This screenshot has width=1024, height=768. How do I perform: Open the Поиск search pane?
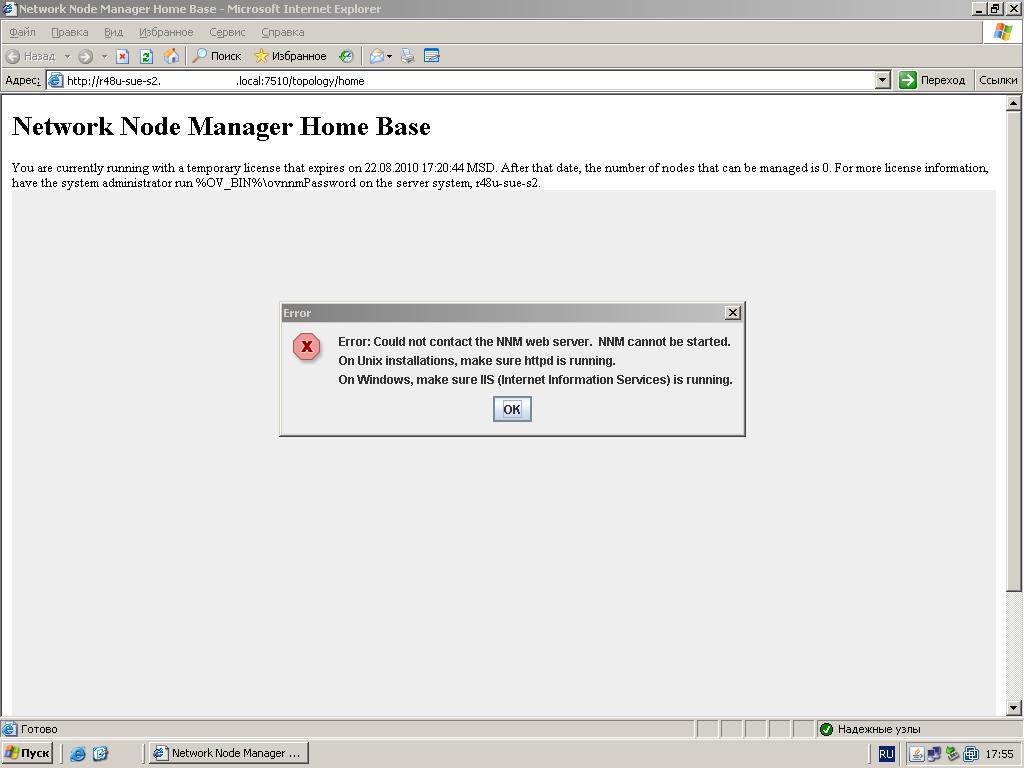217,56
